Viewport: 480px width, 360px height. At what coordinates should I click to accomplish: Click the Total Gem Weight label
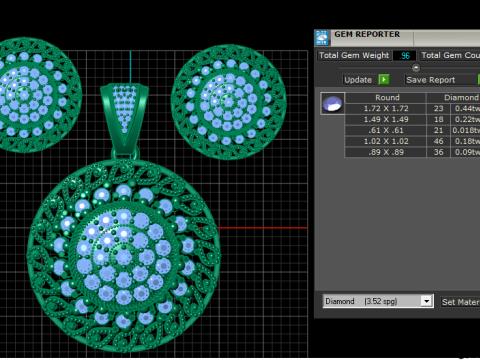coord(354,55)
